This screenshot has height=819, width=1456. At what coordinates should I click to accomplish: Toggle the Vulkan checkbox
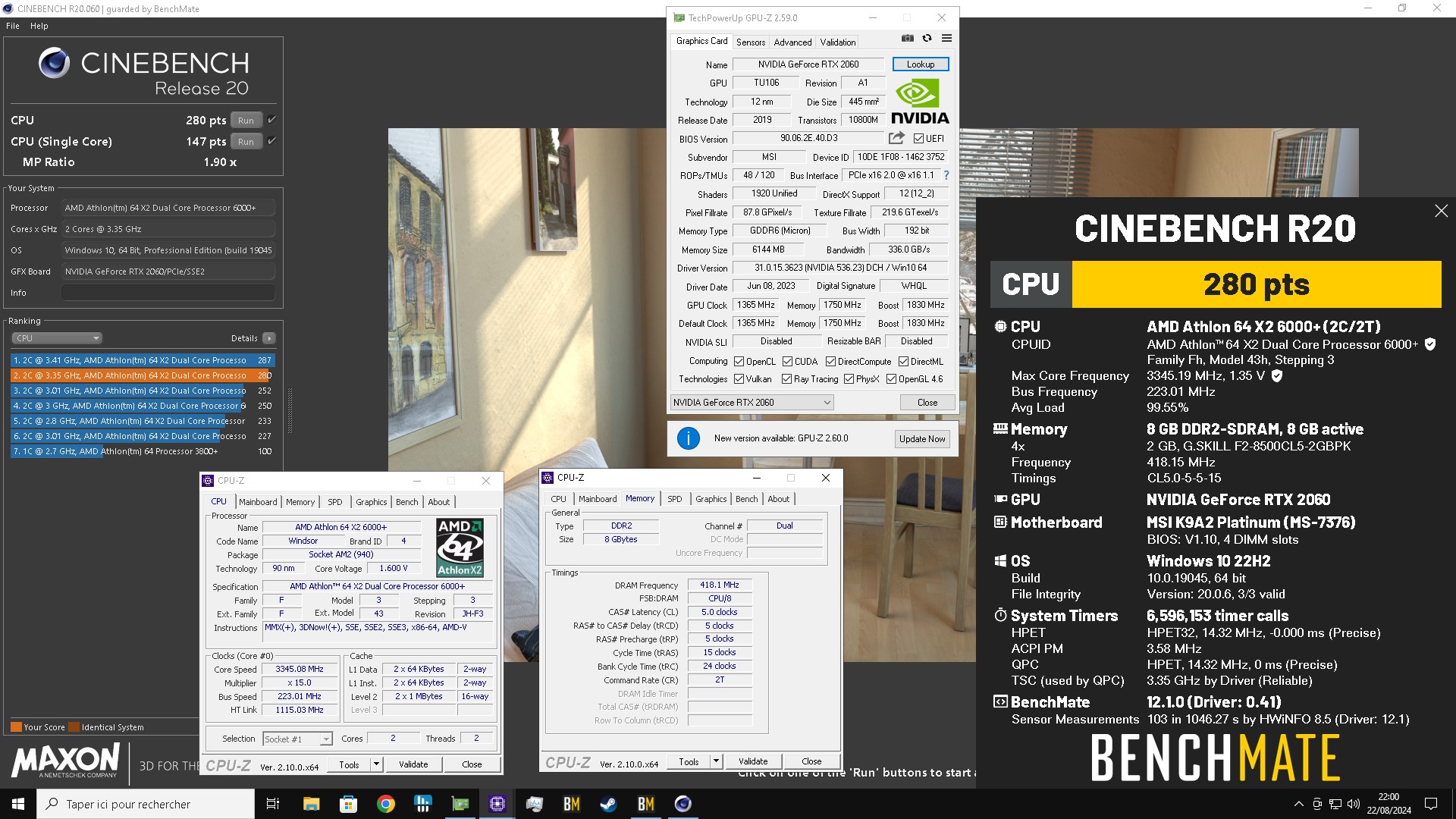click(739, 379)
